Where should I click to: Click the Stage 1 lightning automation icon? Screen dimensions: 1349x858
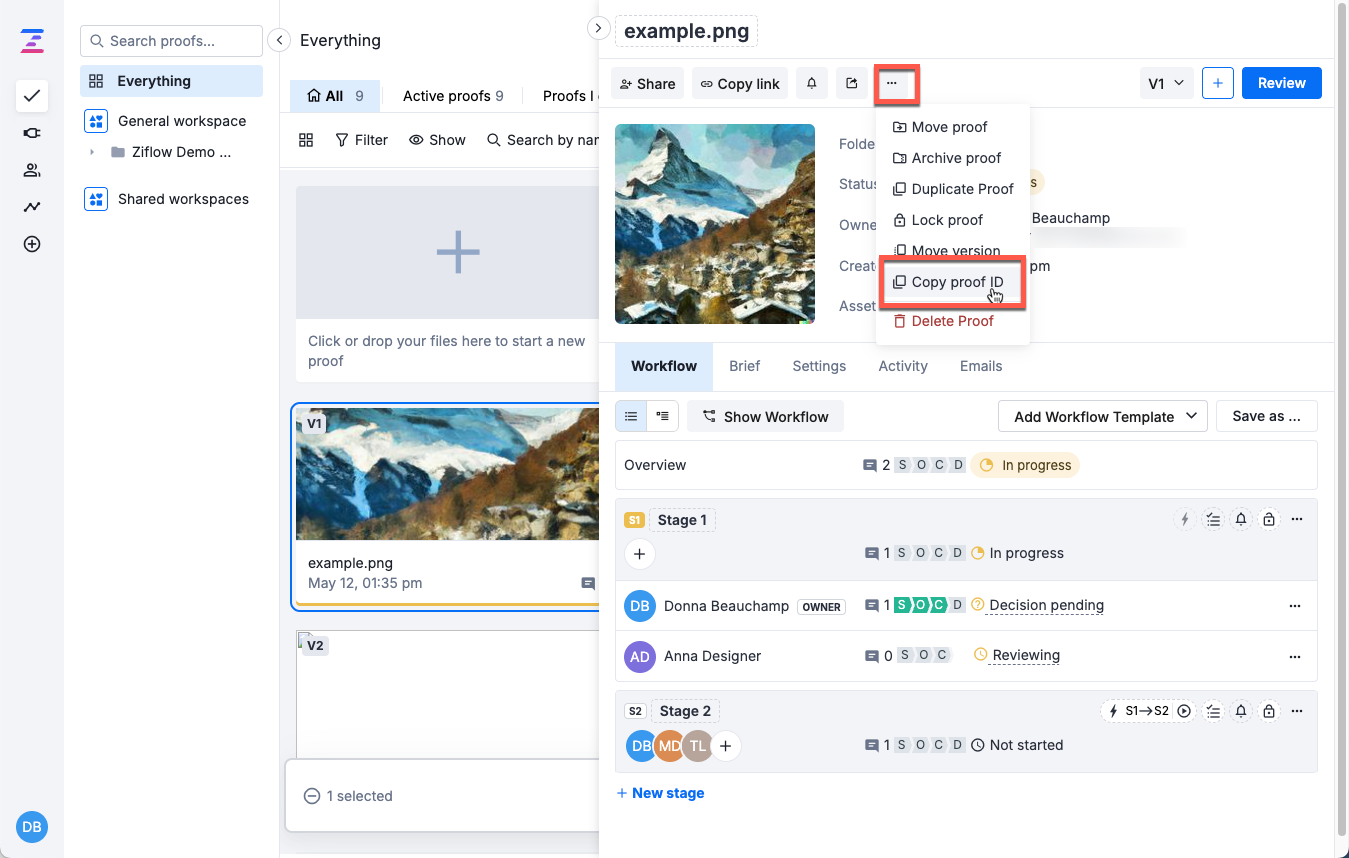[x=1185, y=519]
